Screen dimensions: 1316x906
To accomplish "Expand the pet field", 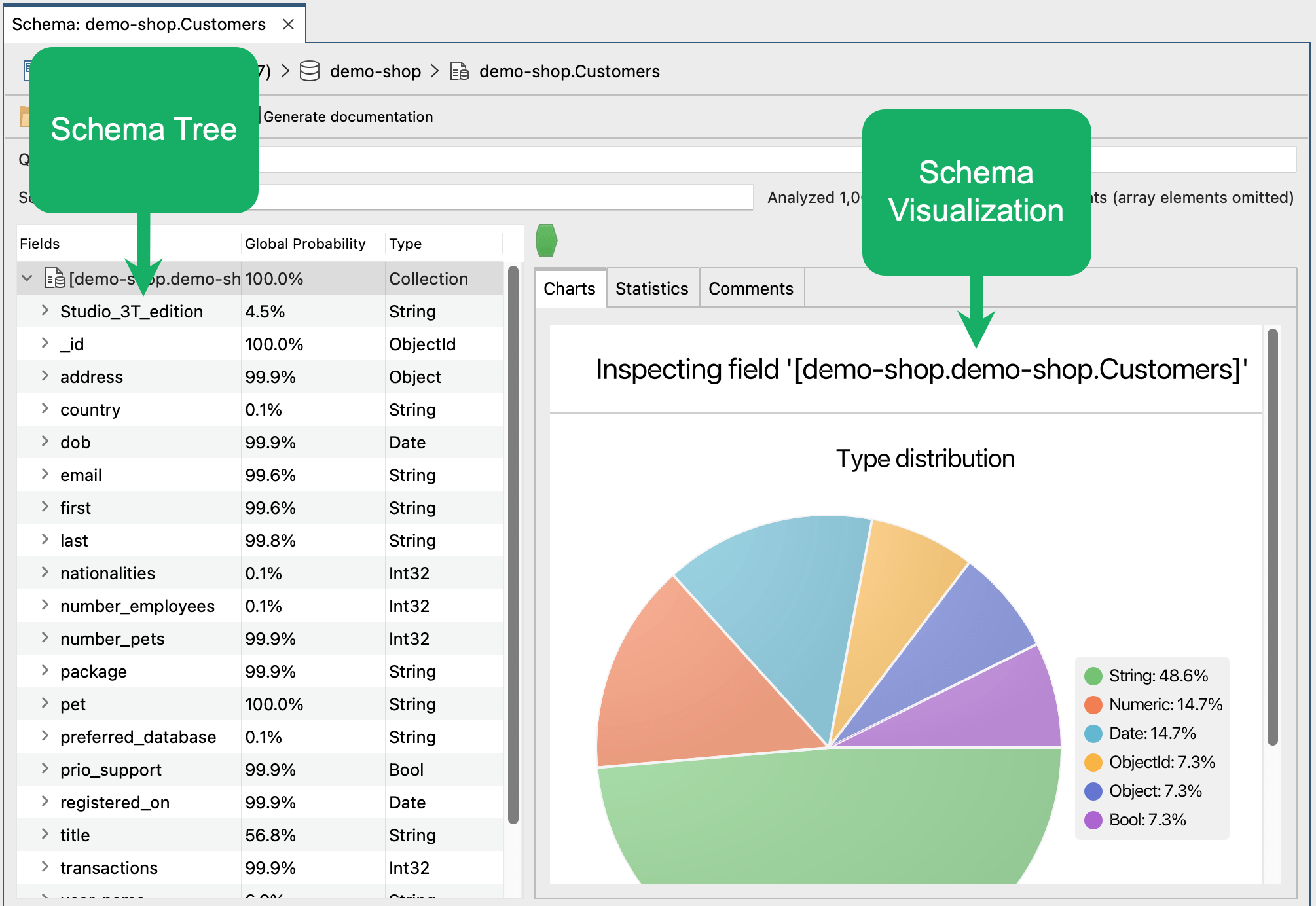I will click(x=45, y=703).
